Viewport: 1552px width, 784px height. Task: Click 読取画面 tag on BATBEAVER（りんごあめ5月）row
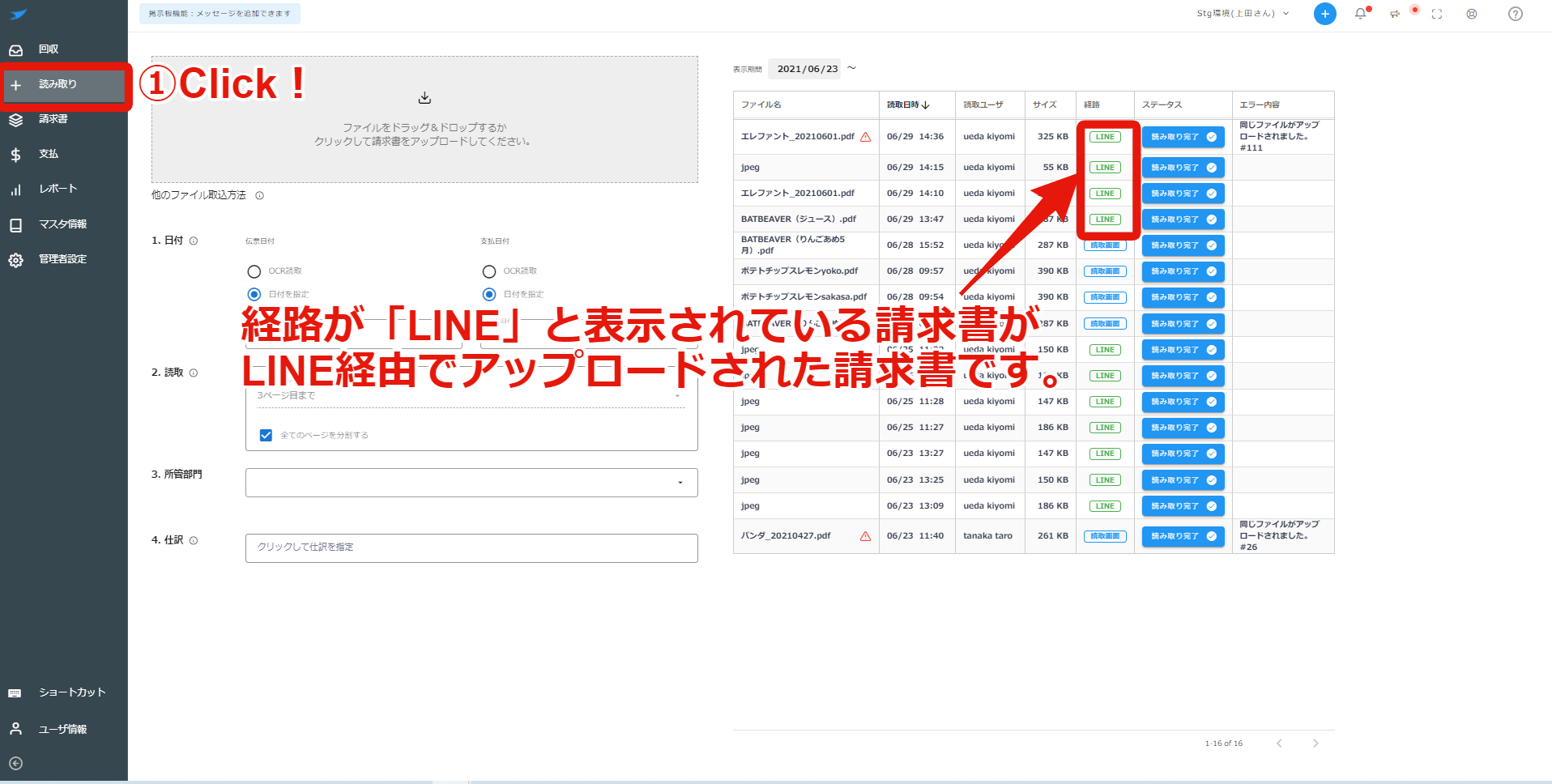pos(1105,245)
